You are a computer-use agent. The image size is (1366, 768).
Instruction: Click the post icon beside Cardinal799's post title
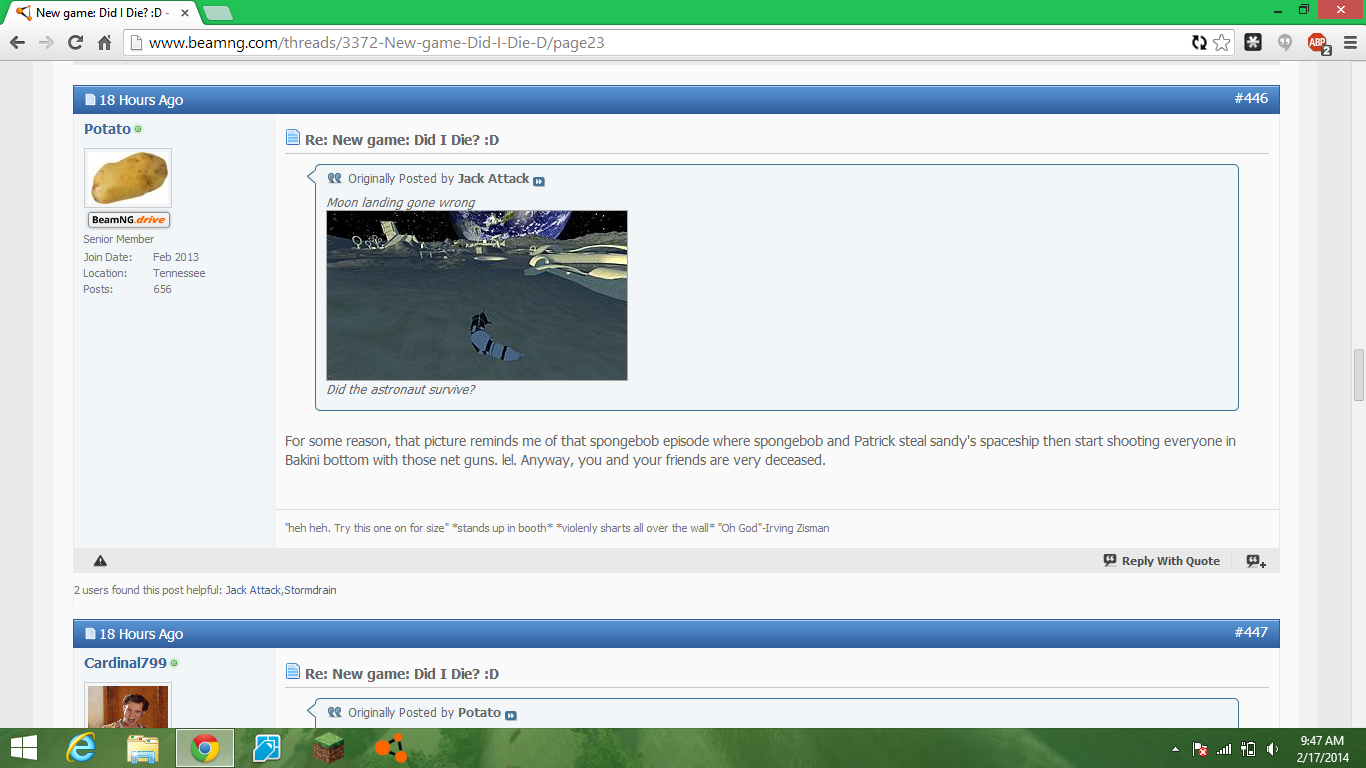(293, 672)
